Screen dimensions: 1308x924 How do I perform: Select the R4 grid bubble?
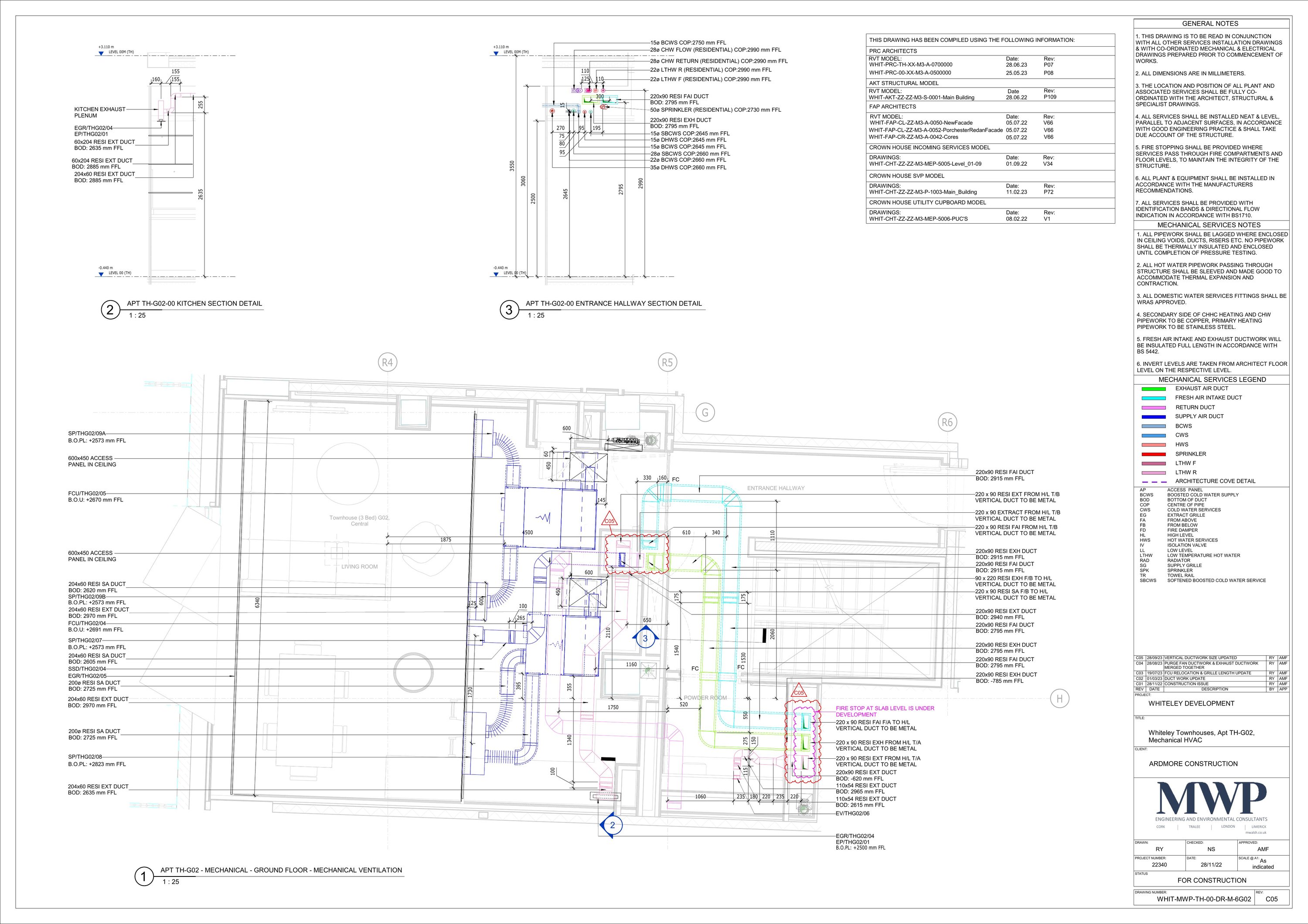[x=388, y=362]
